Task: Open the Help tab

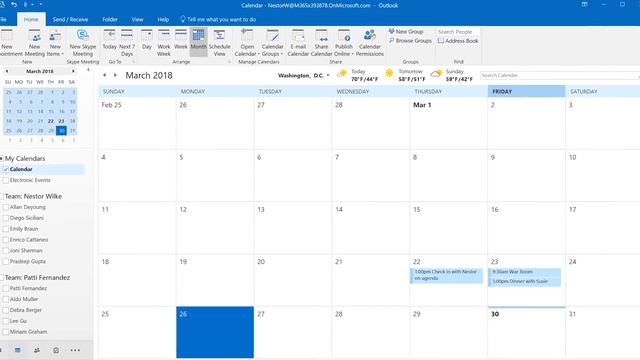Action: tap(163, 19)
